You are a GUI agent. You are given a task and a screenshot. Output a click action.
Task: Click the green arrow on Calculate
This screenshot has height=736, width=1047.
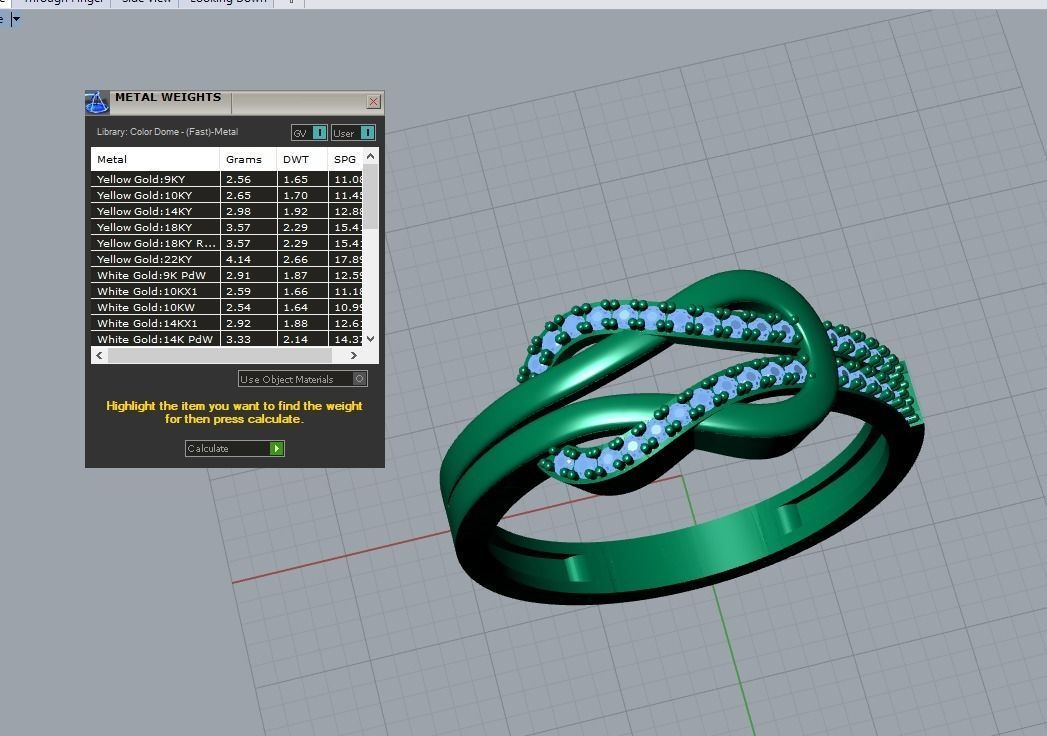[x=276, y=448]
